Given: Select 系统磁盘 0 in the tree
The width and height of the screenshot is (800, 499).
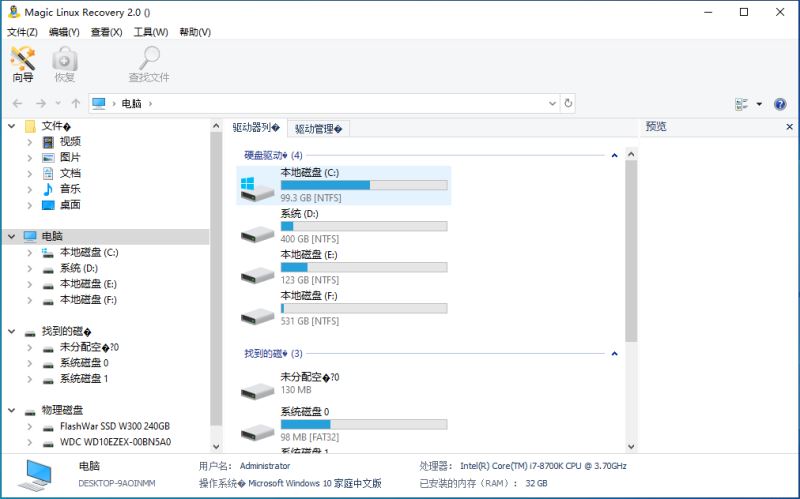Looking at the screenshot, I should [84, 363].
